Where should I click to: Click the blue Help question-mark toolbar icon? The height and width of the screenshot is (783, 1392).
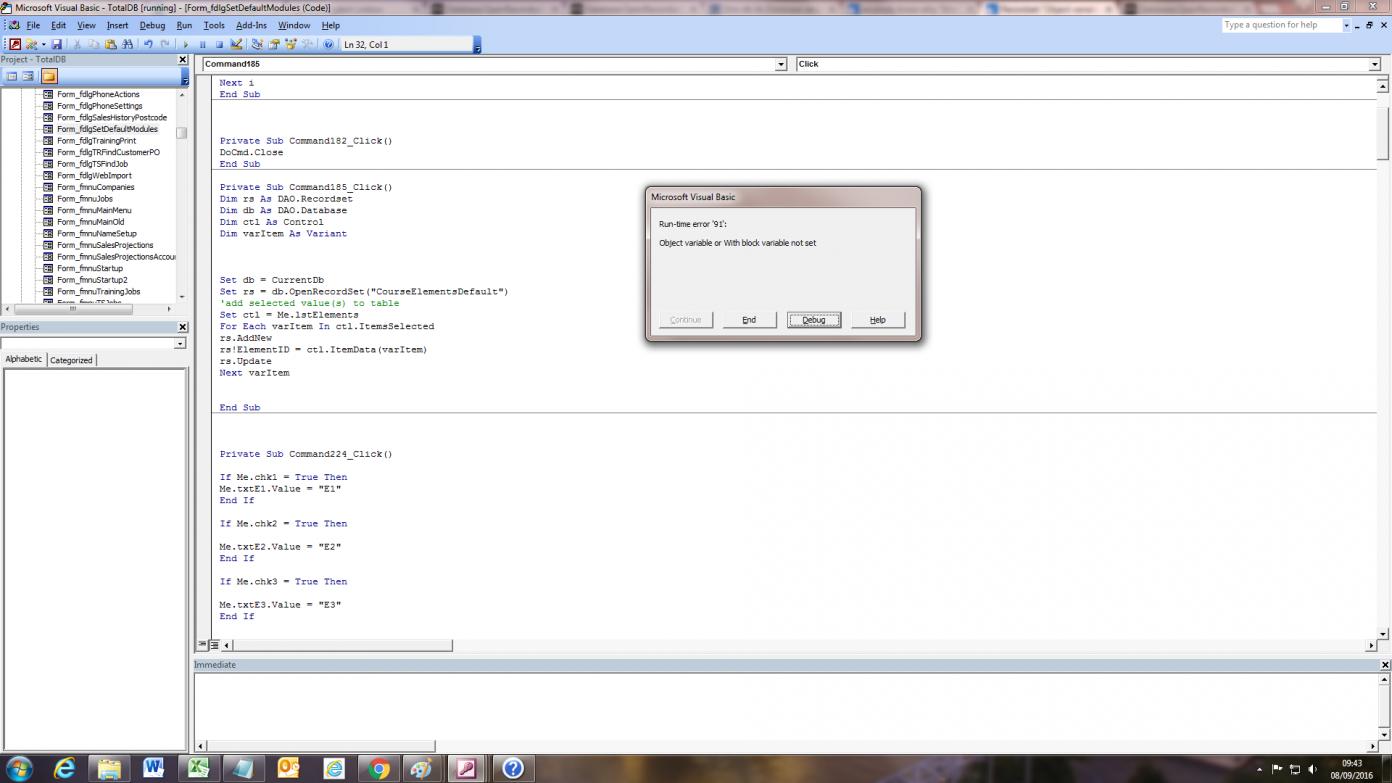click(328, 44)
